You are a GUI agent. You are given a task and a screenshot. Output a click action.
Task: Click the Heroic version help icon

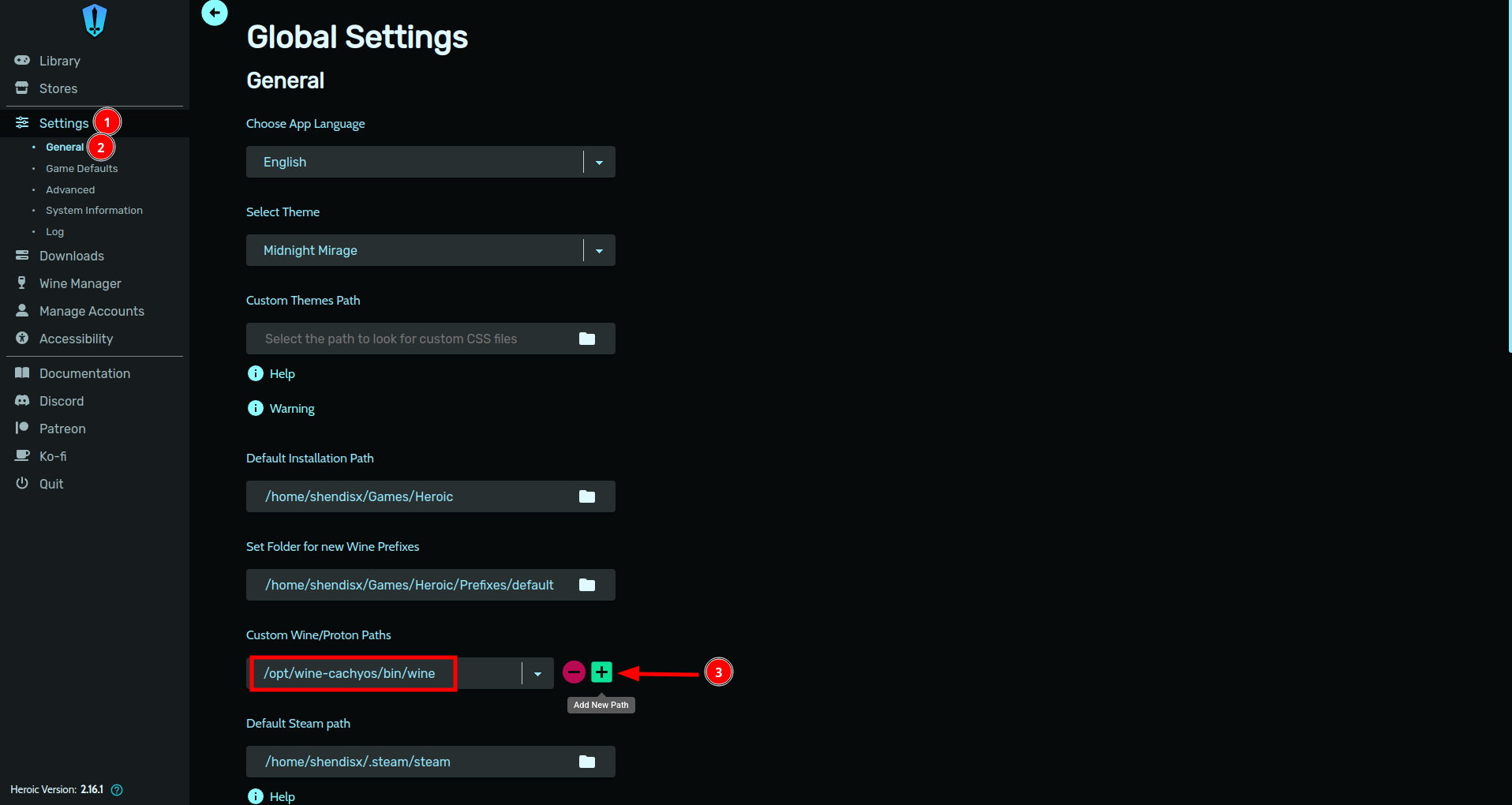click(117, 790)
